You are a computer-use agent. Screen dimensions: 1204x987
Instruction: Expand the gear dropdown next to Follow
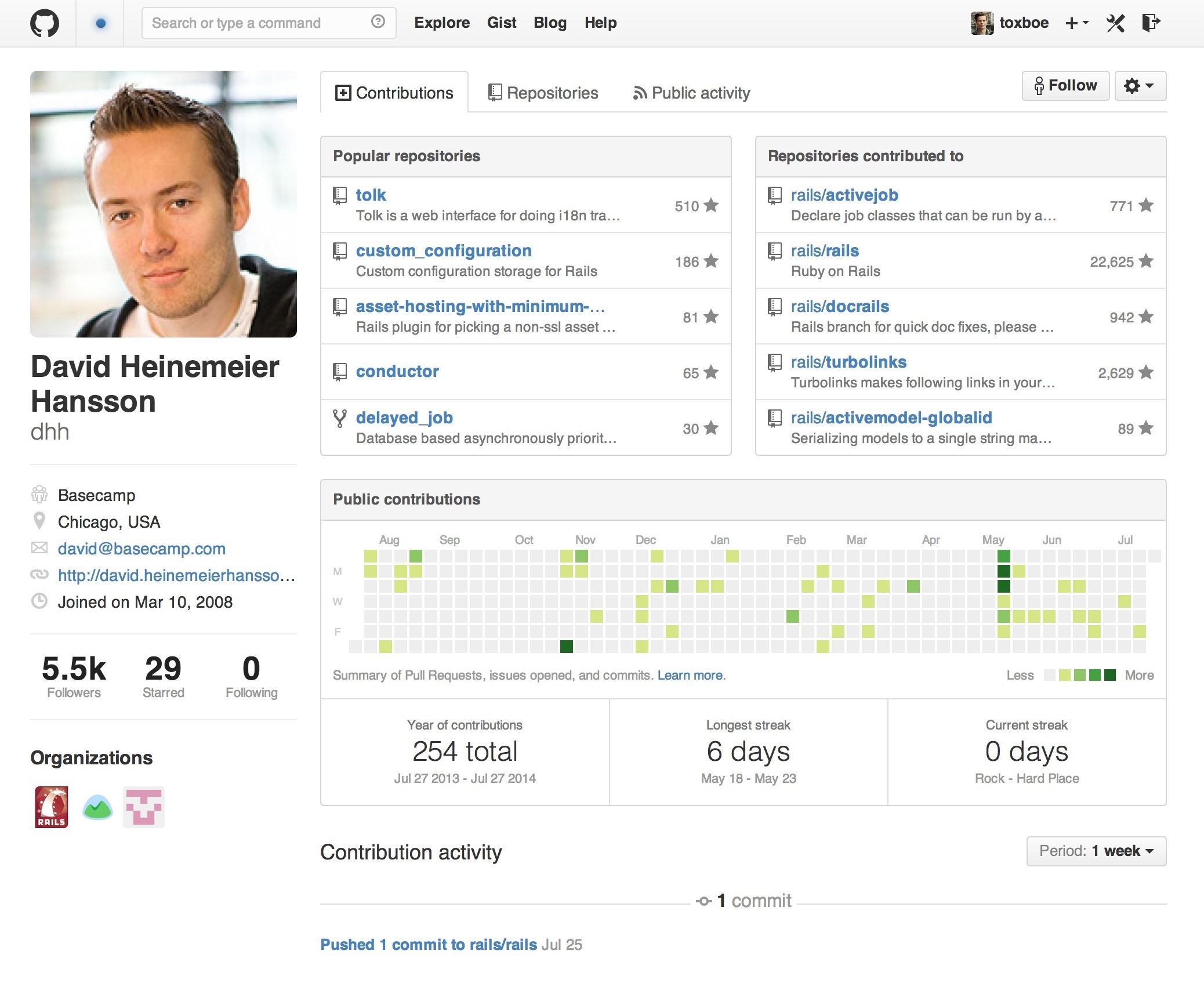pos(1140,86)
